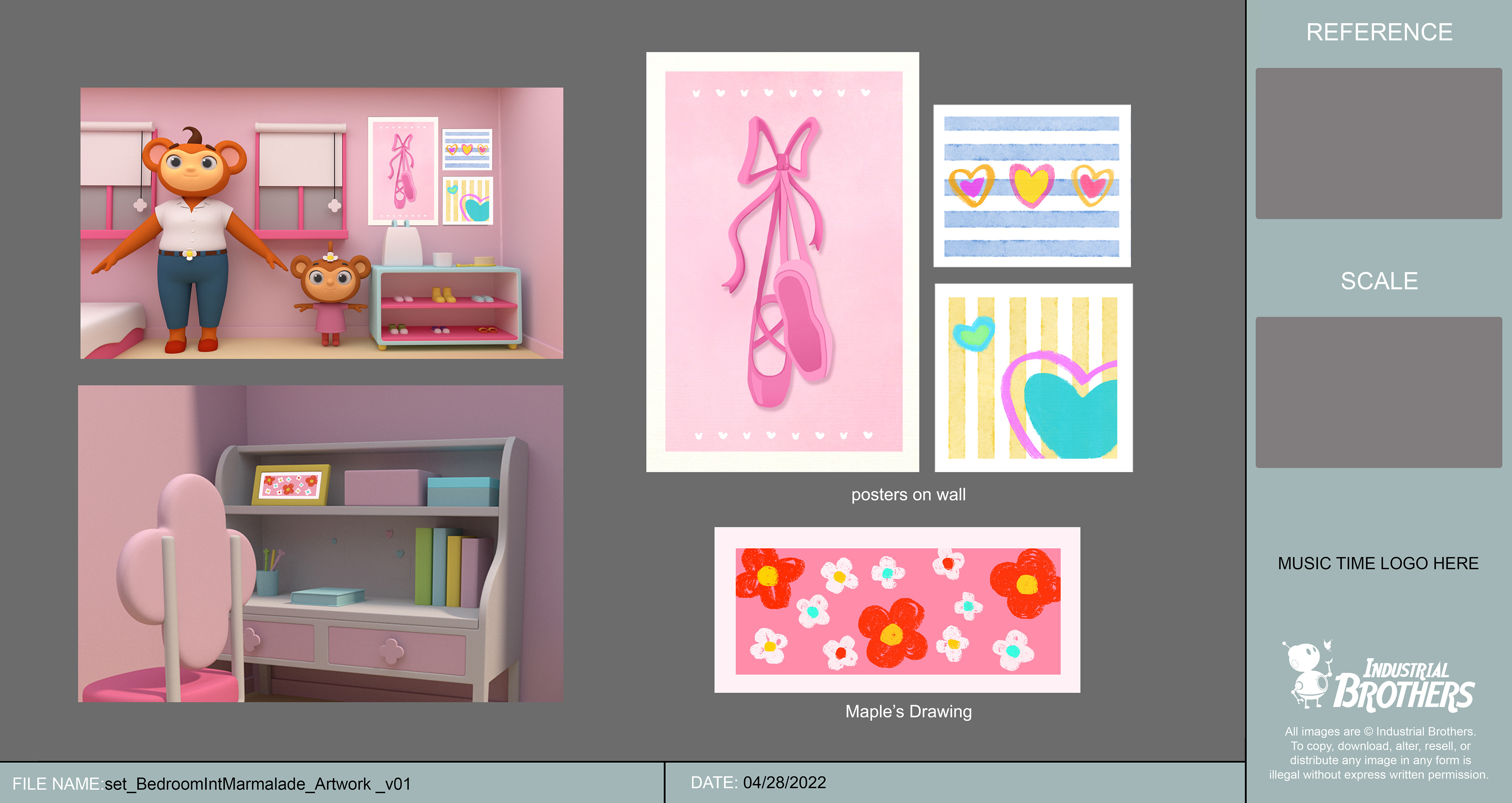Click the date value 04/28/2022
This screenshot has height=803, width=1512.
pyautogui.click(x=784, y=783)
